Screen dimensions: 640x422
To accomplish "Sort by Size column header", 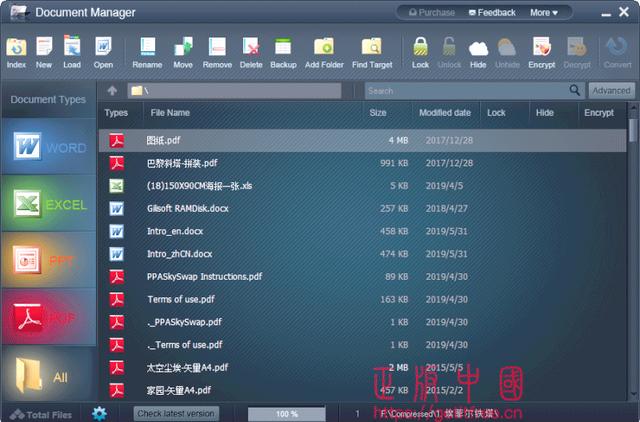I will tap(378, 113).
